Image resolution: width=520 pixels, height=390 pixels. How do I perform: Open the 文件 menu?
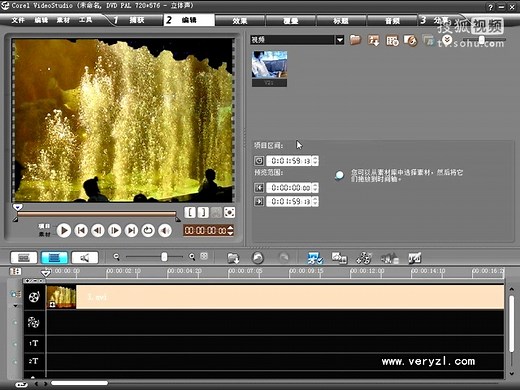pyautogui.click(x=18, y=20)
